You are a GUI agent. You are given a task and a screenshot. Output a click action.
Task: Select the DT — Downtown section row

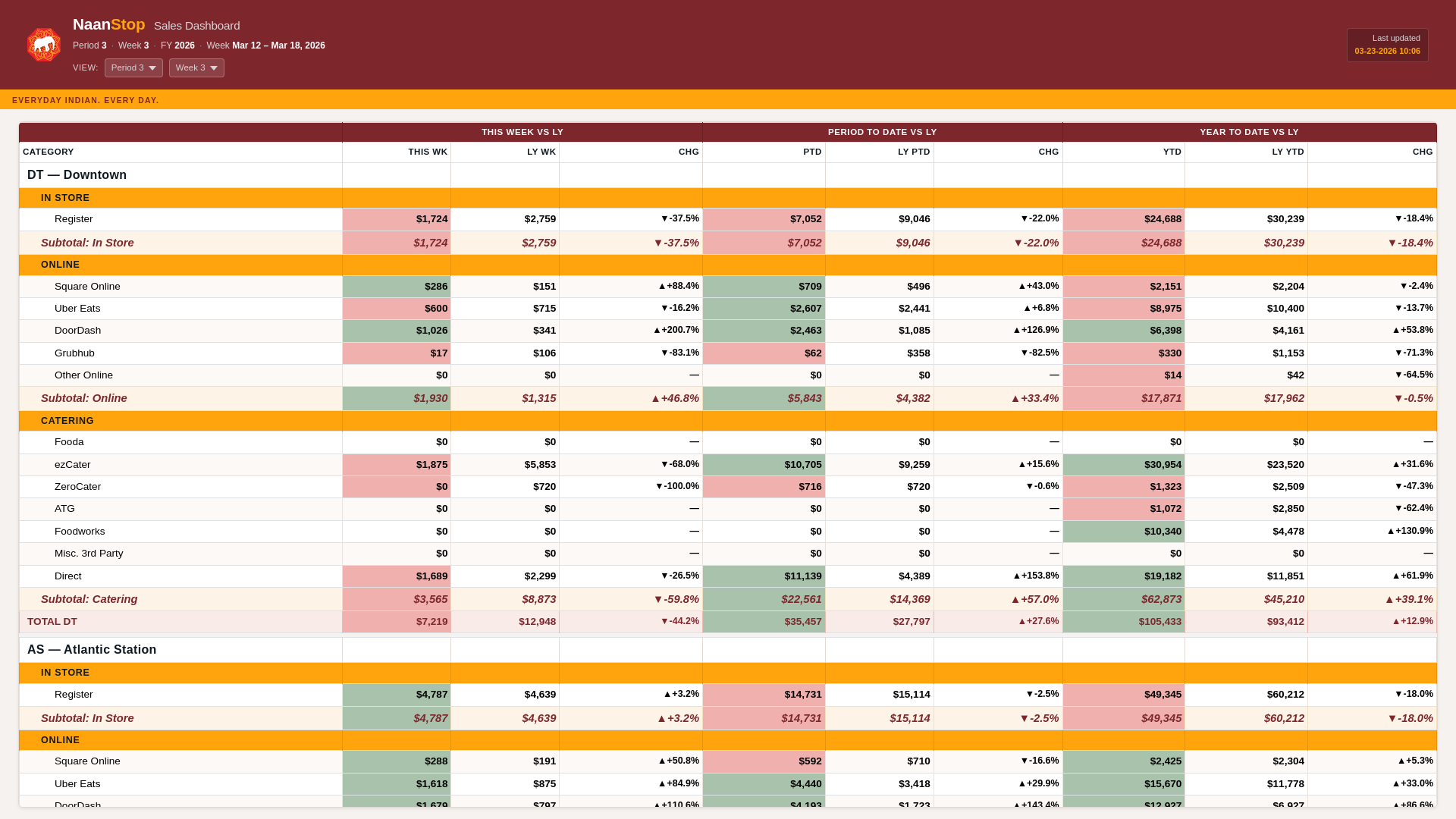pos(728,175)
